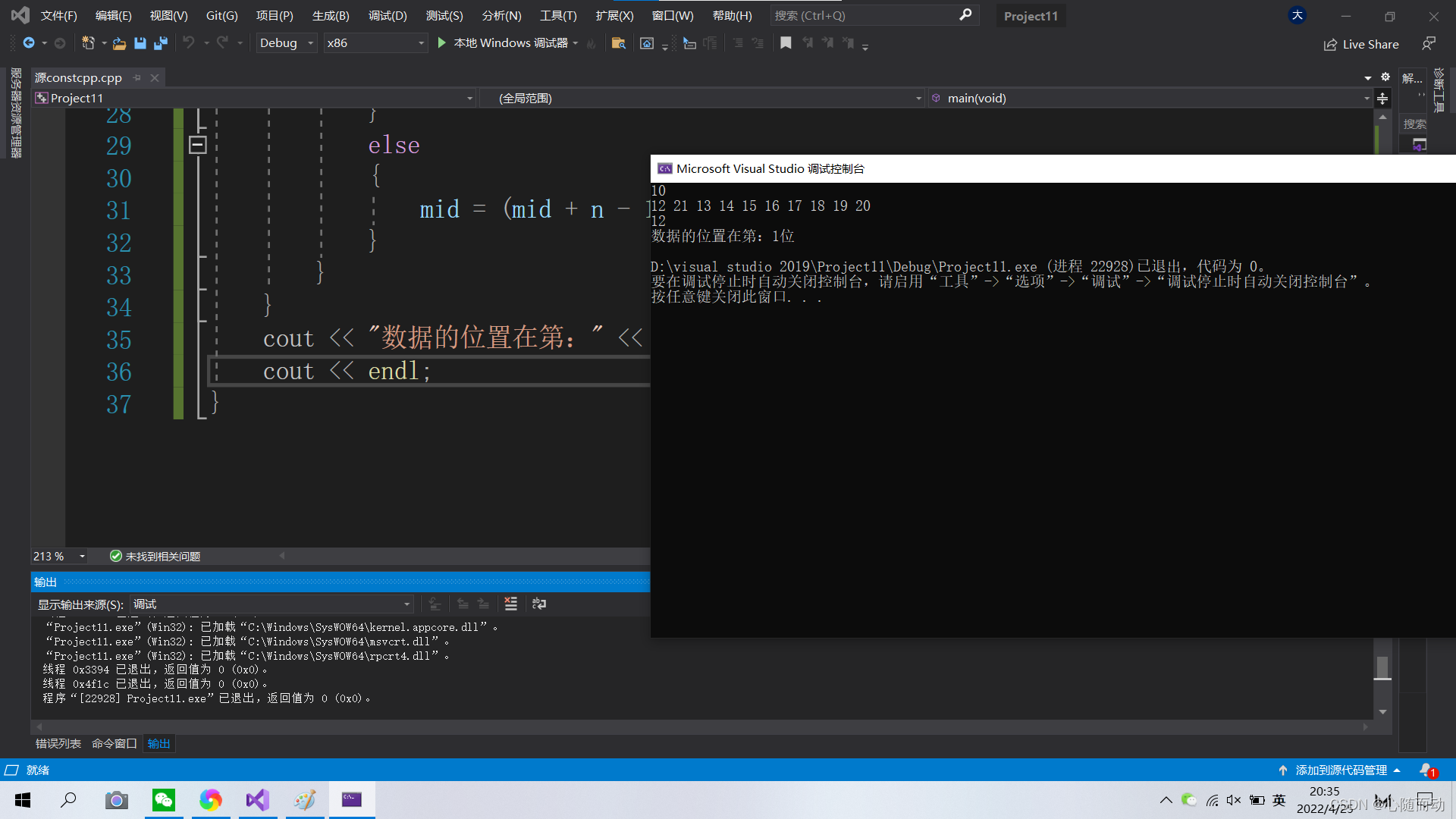Open the 编辑(E) menu

[x=114, y=15]
